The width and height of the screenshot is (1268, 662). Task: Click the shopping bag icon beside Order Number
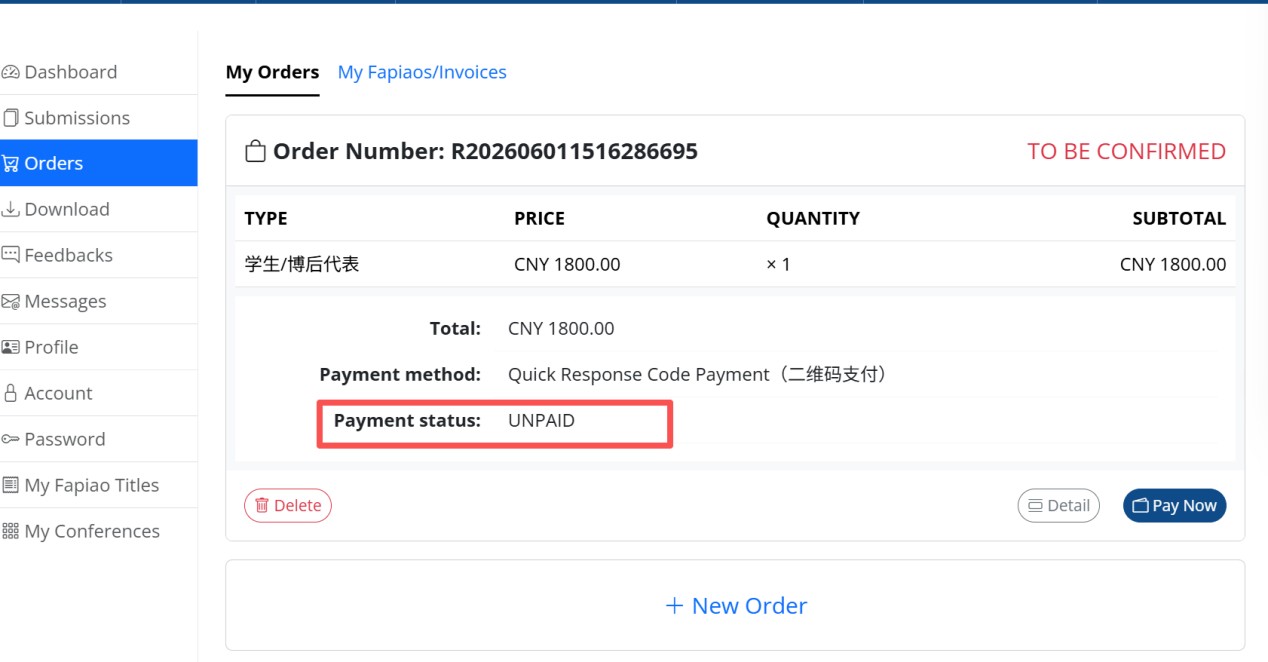tap(255, 152)
